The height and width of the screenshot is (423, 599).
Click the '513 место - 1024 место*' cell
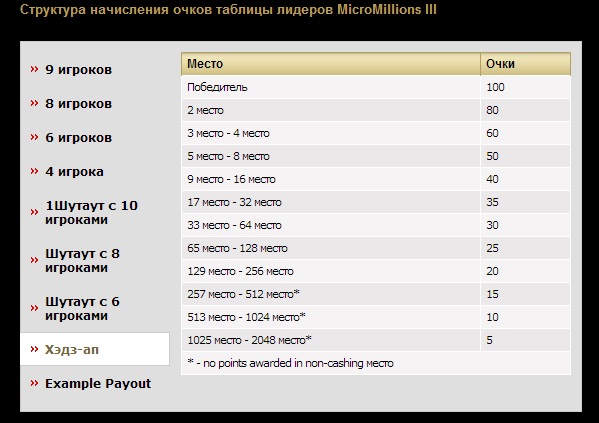(x=331, y=317)
